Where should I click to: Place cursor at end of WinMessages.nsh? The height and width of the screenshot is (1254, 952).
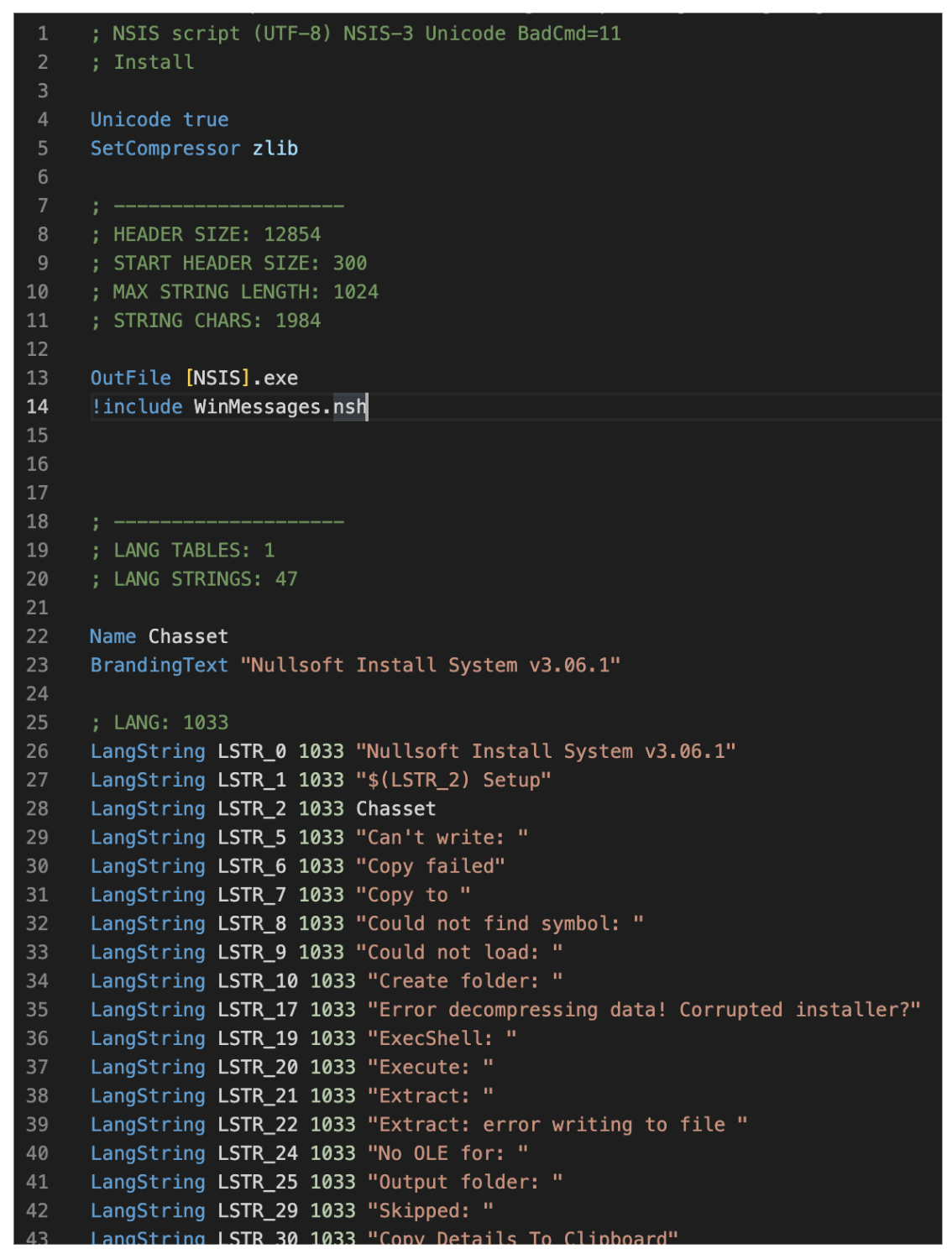pyautogui.click(x=368, y=407)
